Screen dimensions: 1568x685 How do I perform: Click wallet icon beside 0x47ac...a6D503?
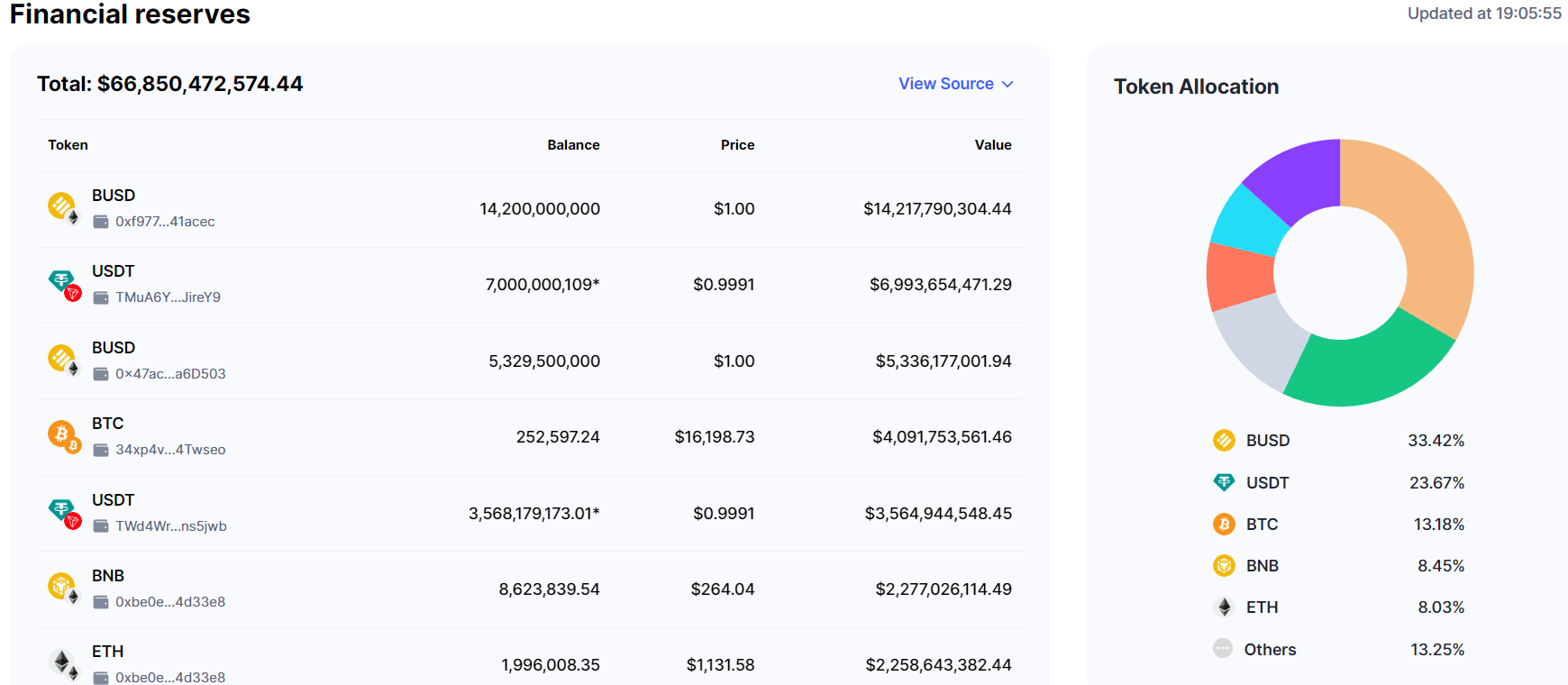pos(101,374)
